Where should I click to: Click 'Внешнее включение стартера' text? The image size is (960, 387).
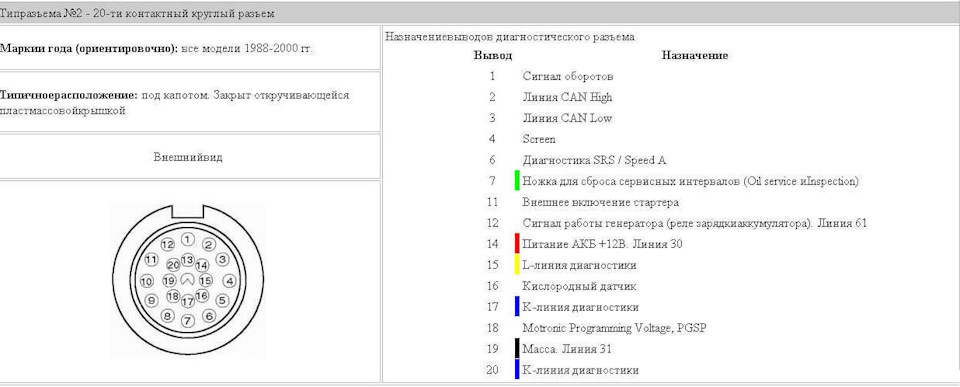601,202
